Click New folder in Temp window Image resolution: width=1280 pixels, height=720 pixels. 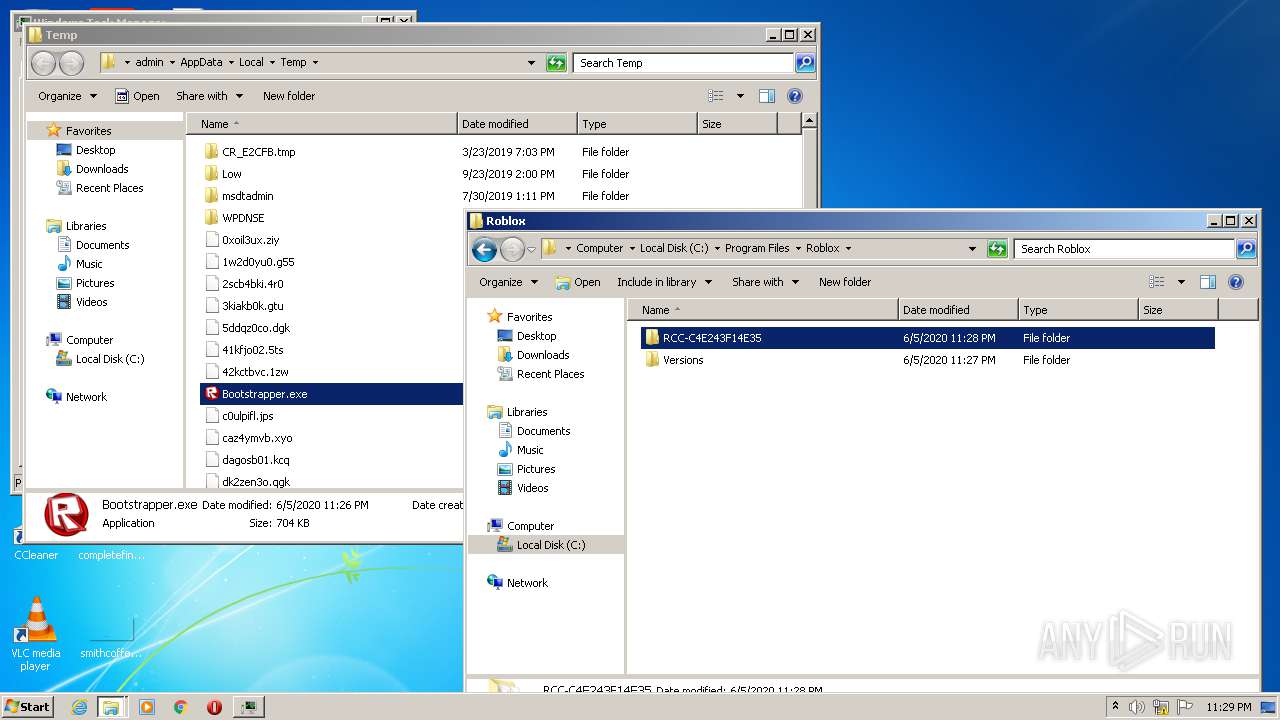(x=289, y=96)
